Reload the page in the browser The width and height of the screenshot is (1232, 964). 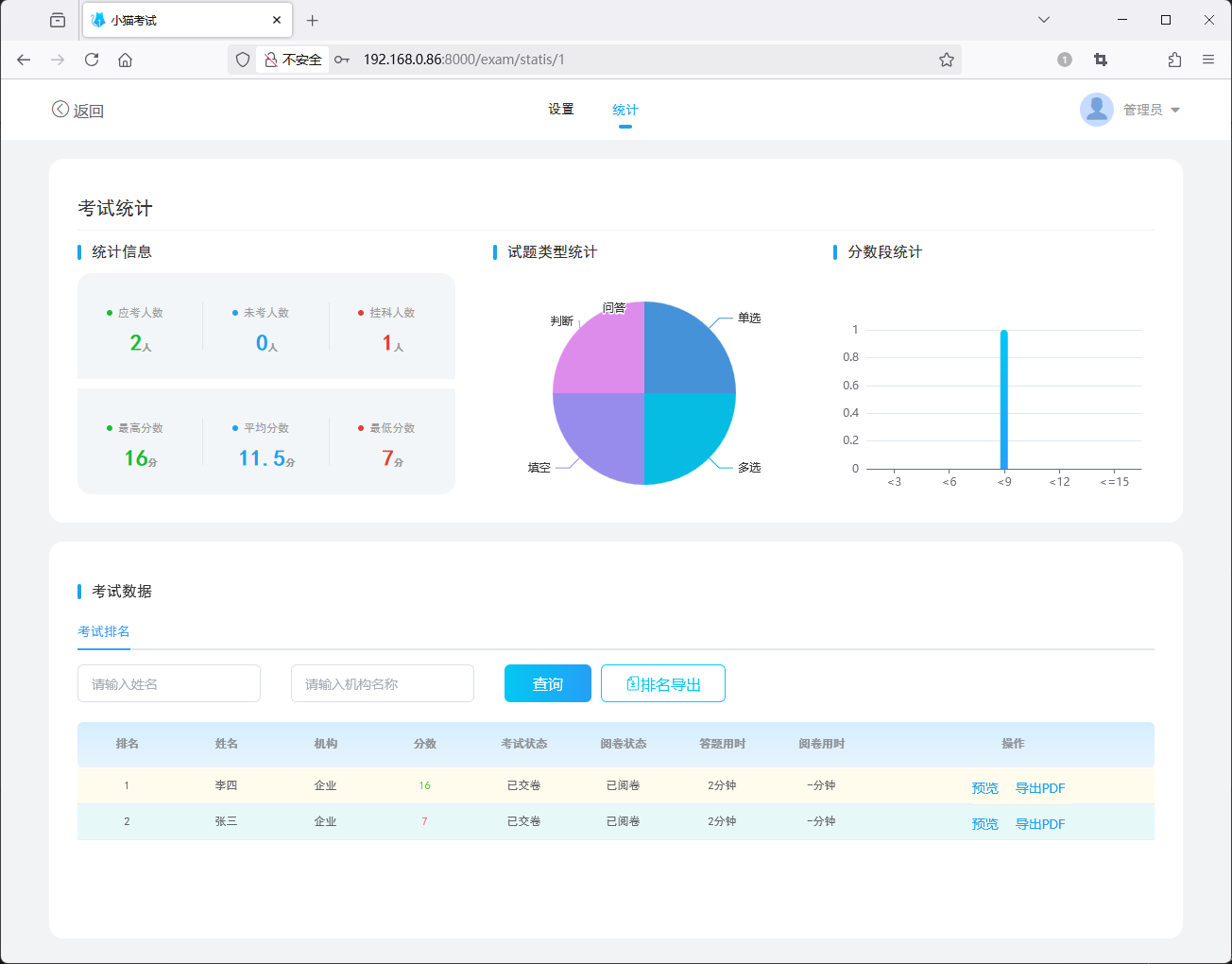(x=92, y=60)
